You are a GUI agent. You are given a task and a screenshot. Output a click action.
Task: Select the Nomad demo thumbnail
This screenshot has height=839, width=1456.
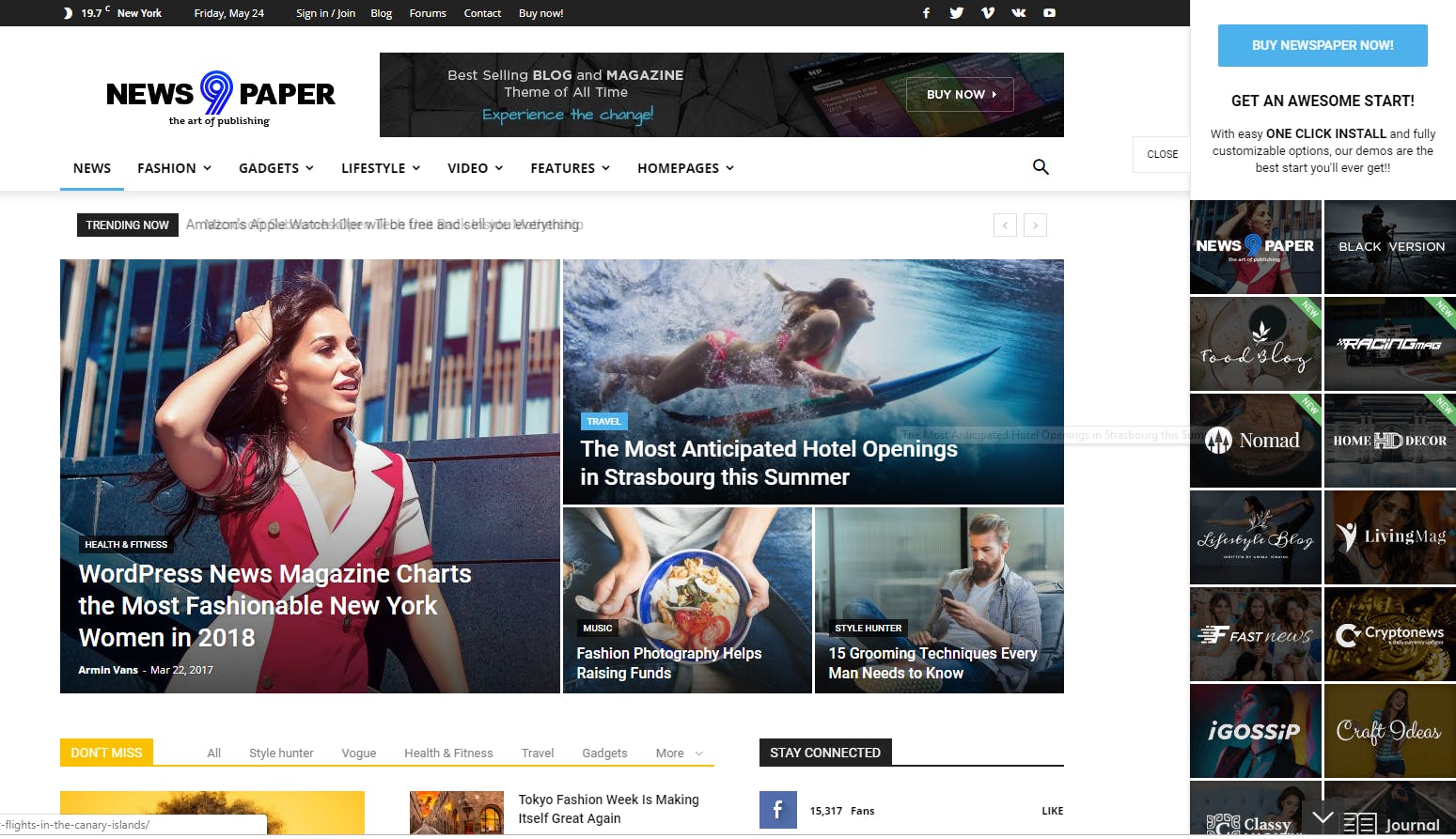click(1255, 441)
